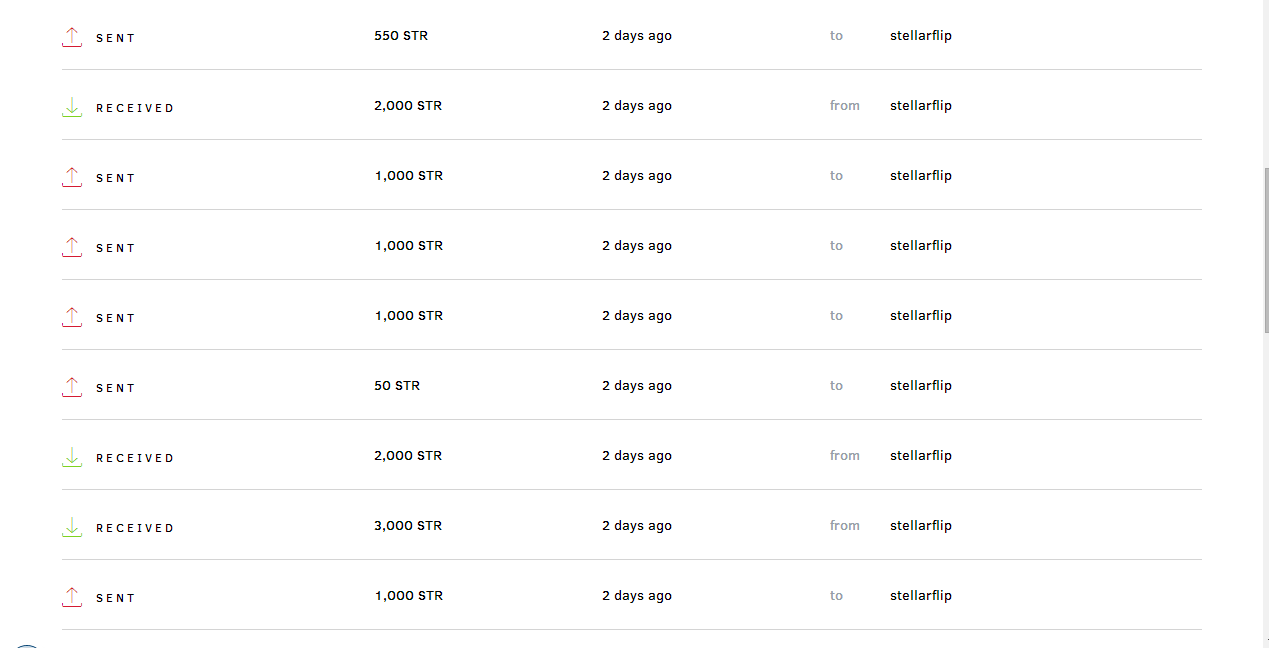Click "2 days ago" in the 50 STR row
1269x648 pixels.
(x=637, y=386)
